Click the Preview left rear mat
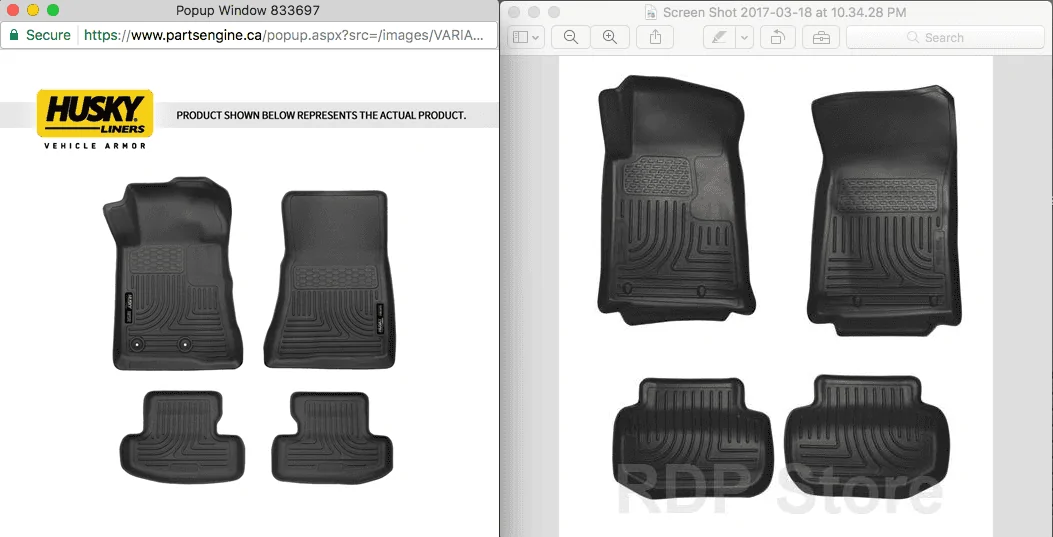Image resolution: width=1053 pixels, height=537 pixels. [x=692, y=438]
